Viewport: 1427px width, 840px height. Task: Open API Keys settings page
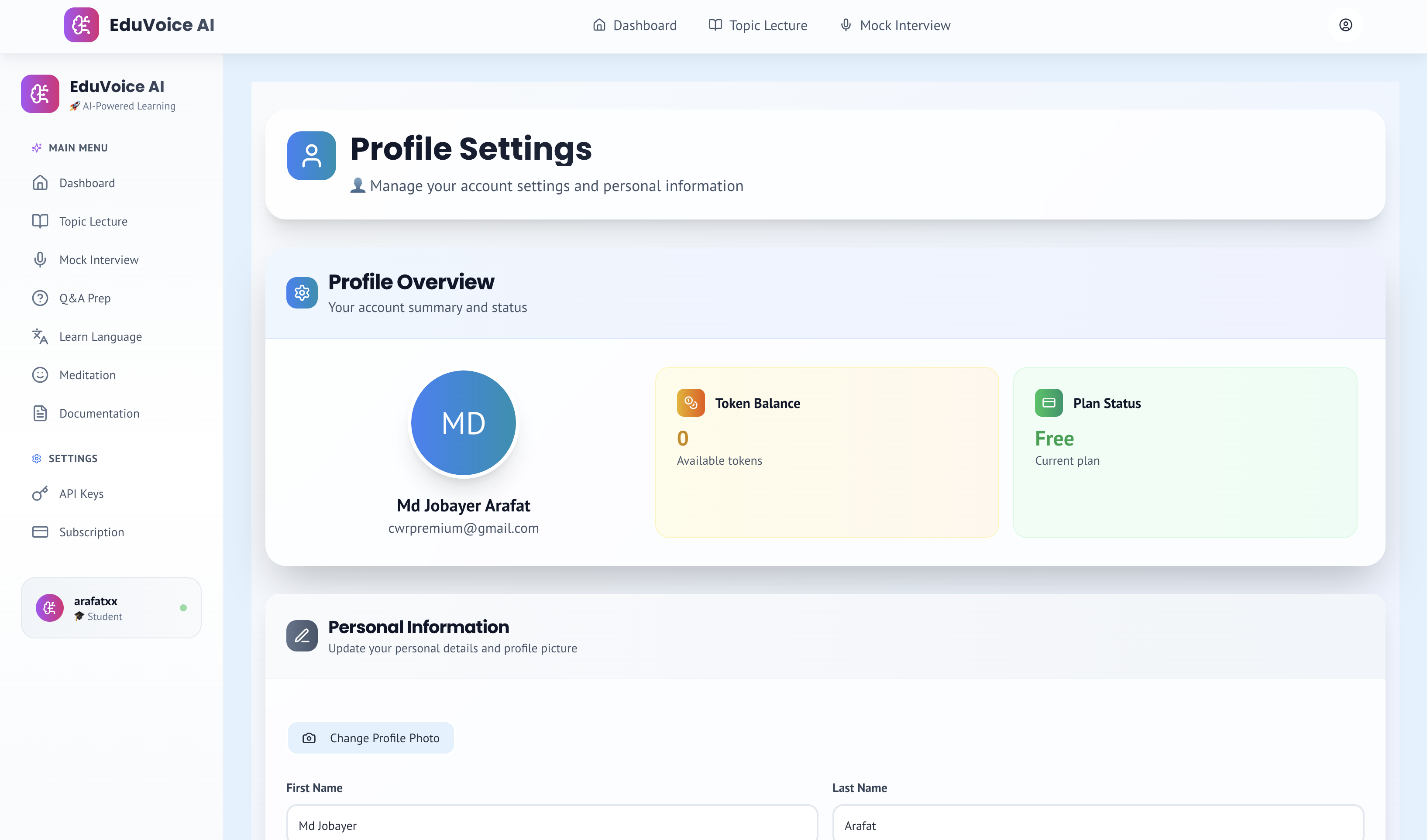pyautogui.click(x=81, y=494)
